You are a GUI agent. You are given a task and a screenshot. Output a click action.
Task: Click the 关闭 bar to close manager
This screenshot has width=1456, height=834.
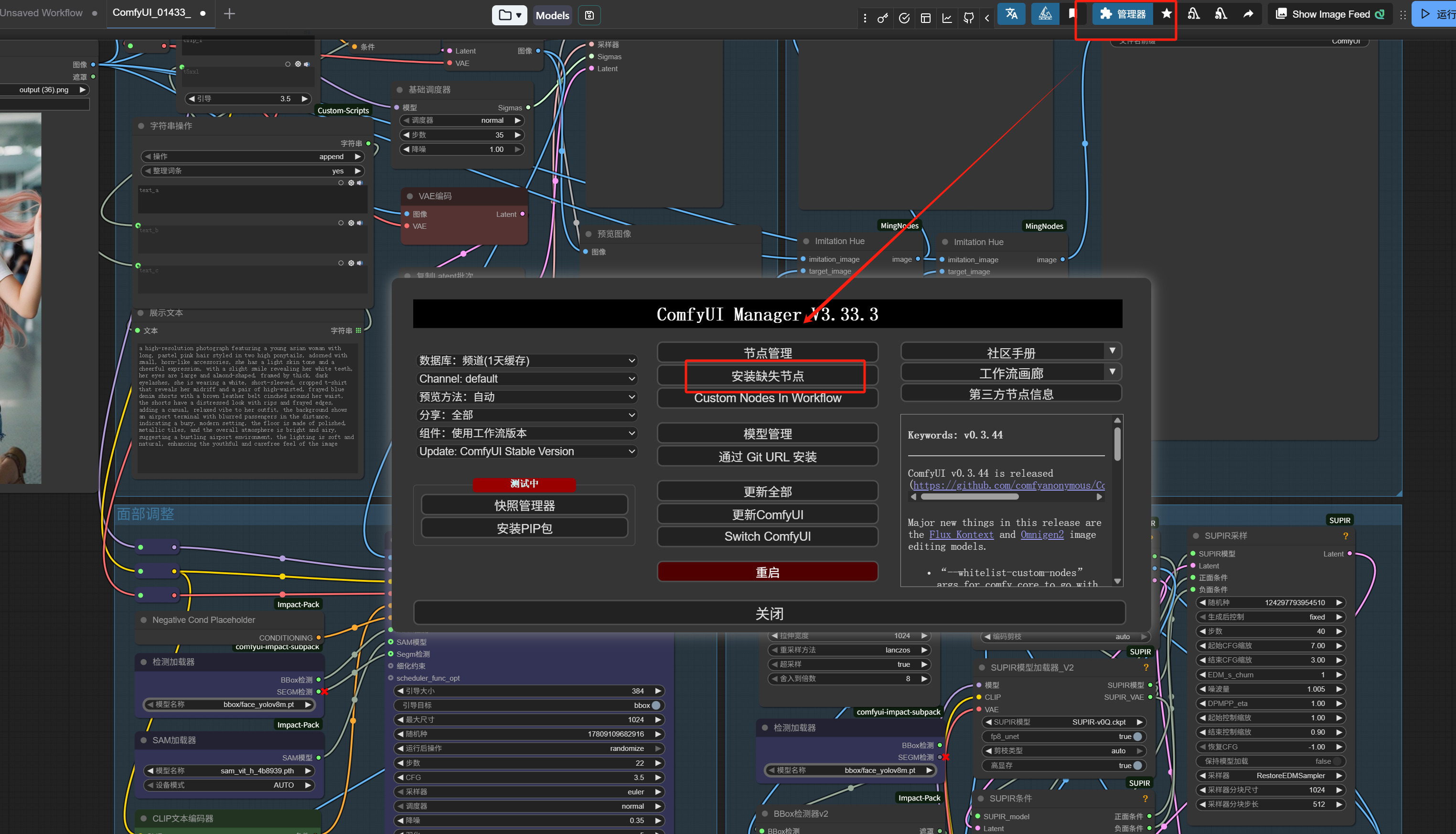click(769, 613)
